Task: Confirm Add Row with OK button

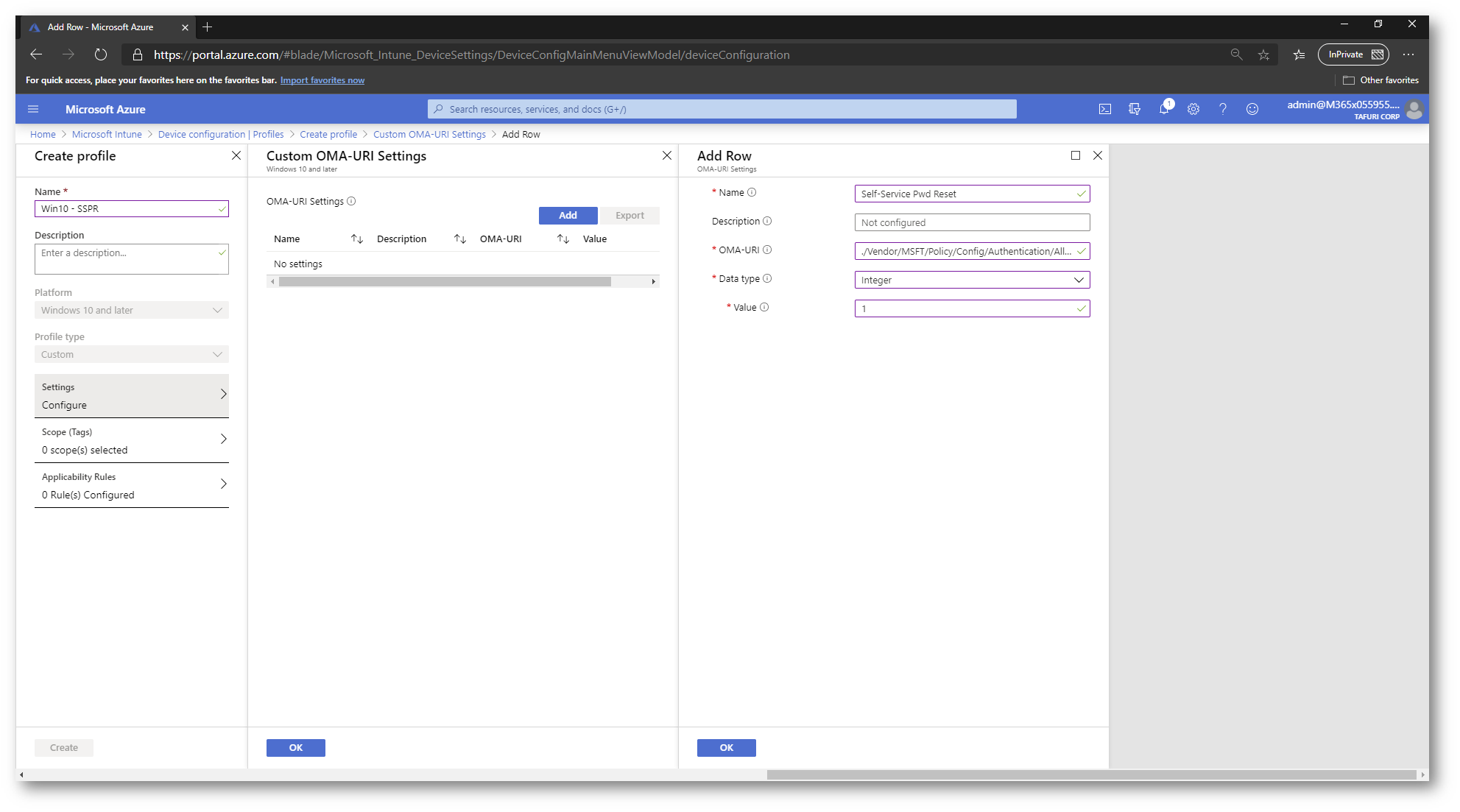Action: tap(727, 747)
